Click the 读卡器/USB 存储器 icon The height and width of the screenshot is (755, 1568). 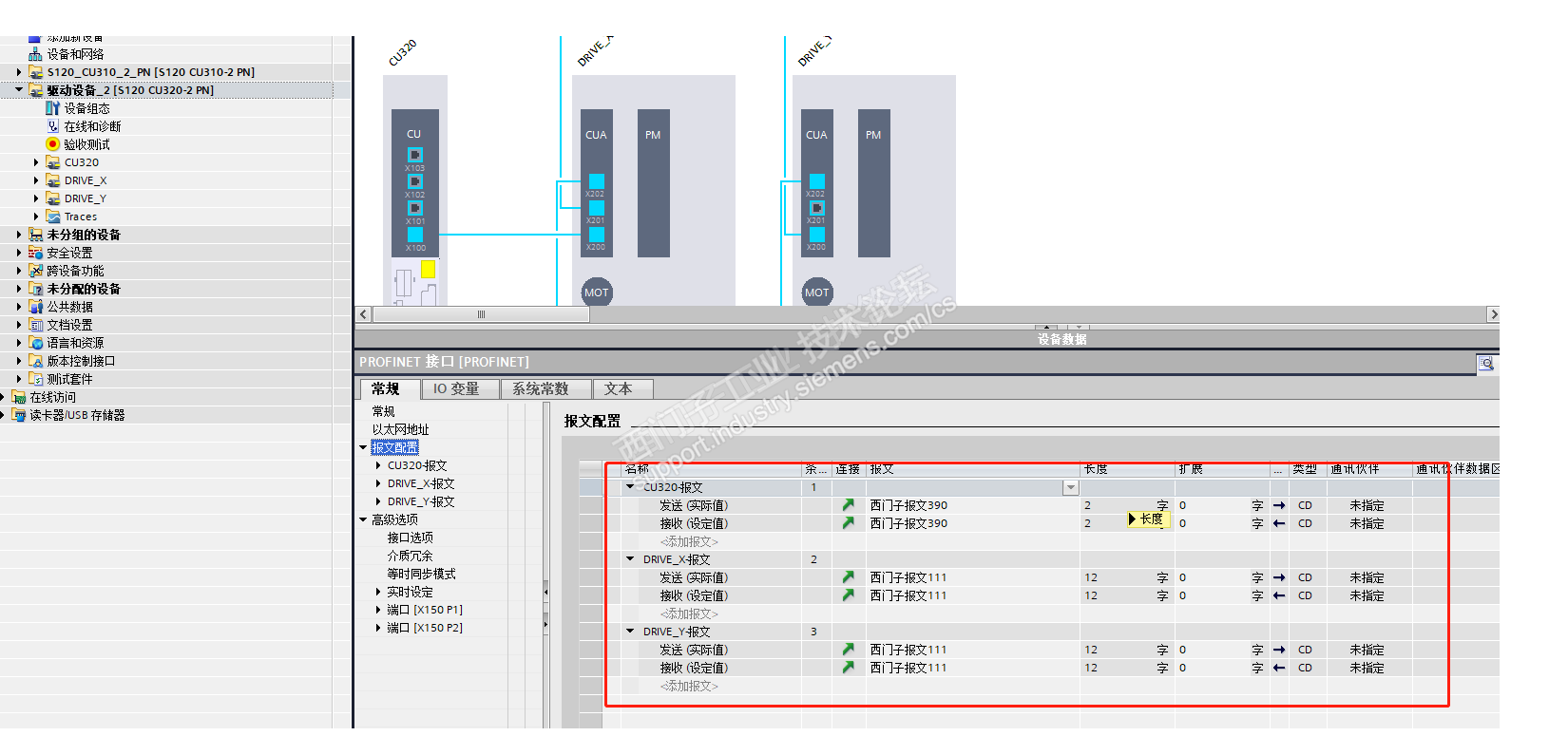[x=18, y=415]
